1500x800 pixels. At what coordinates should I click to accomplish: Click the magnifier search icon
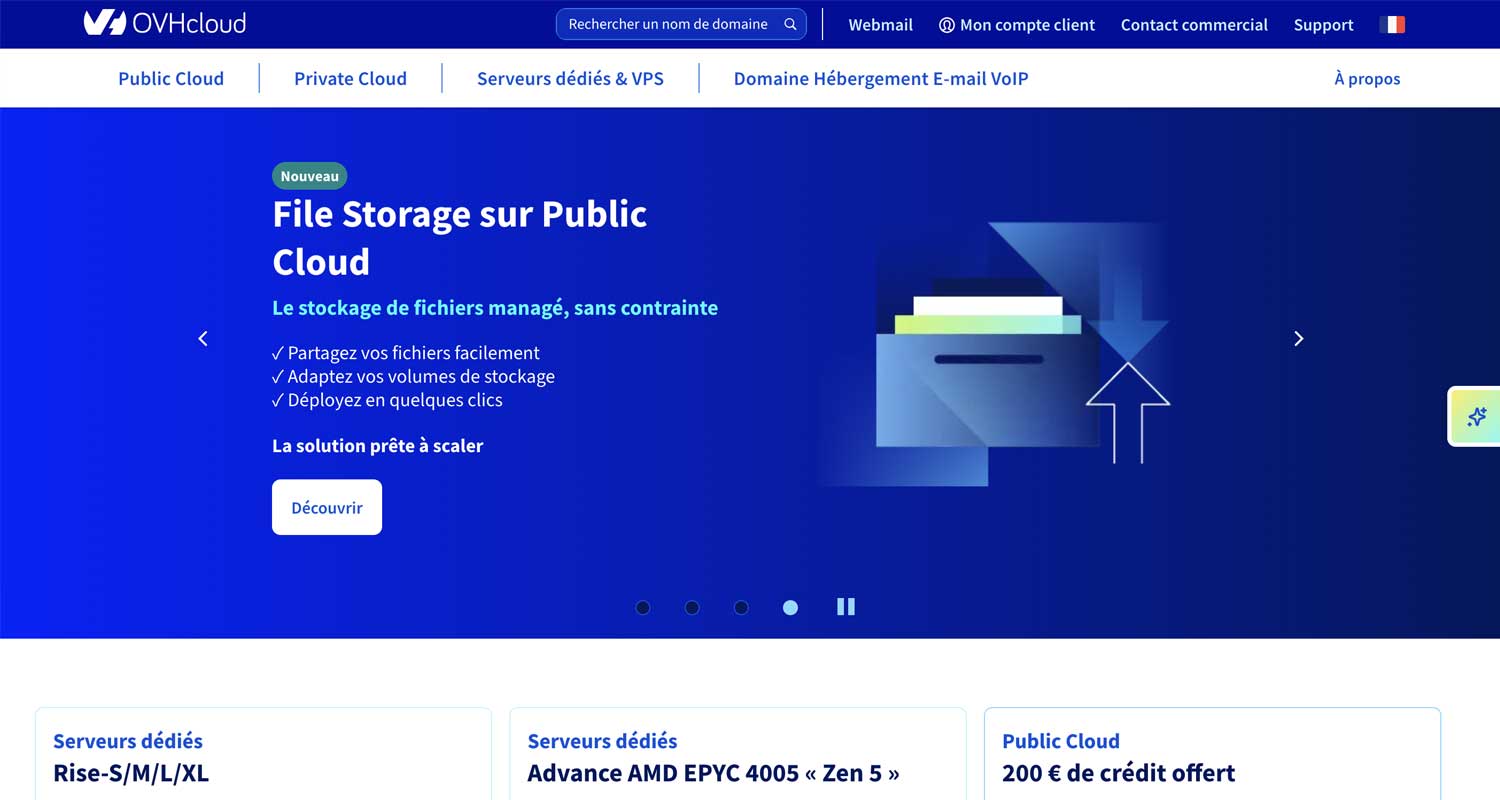pos(790,24)
